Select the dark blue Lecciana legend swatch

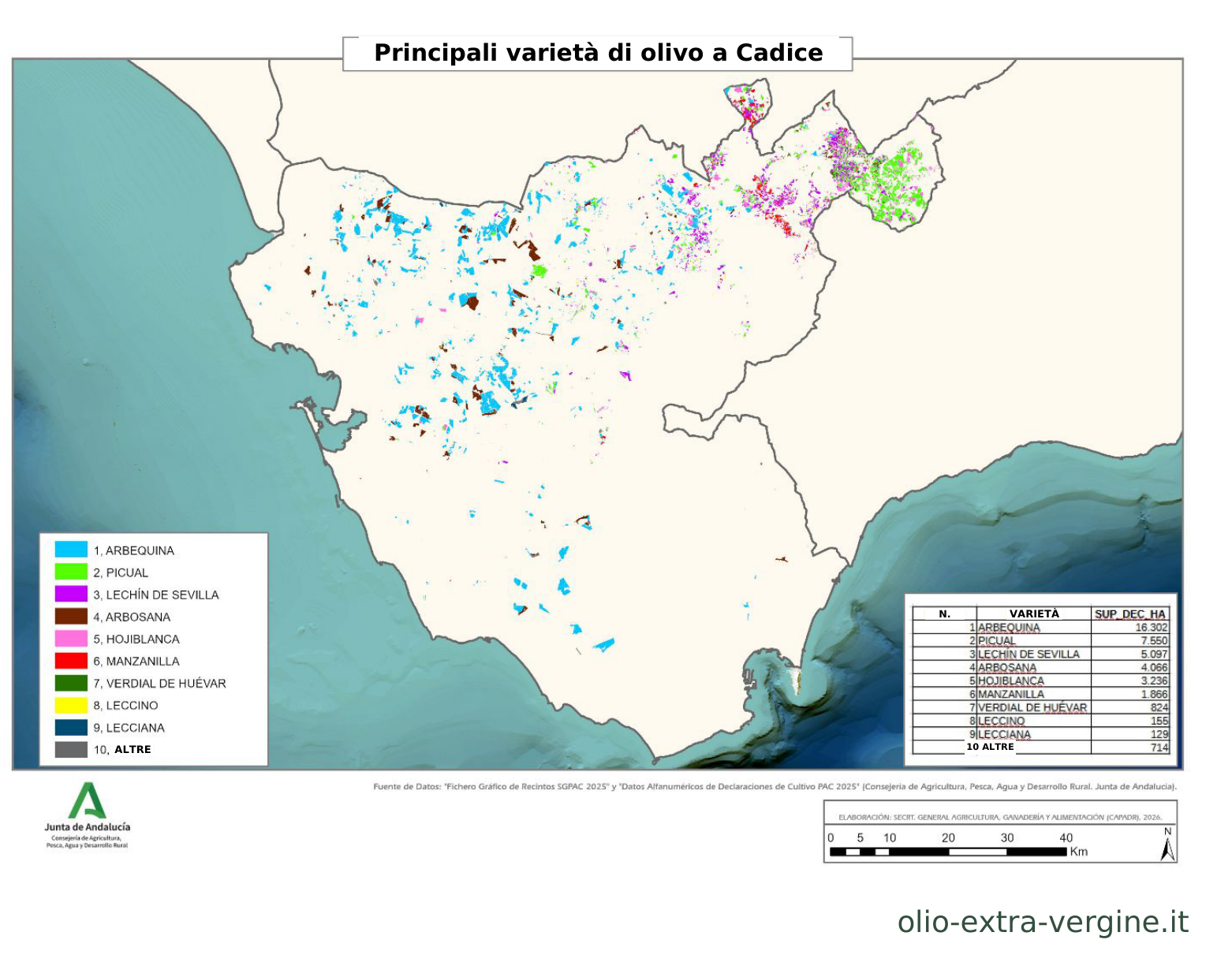71,727
